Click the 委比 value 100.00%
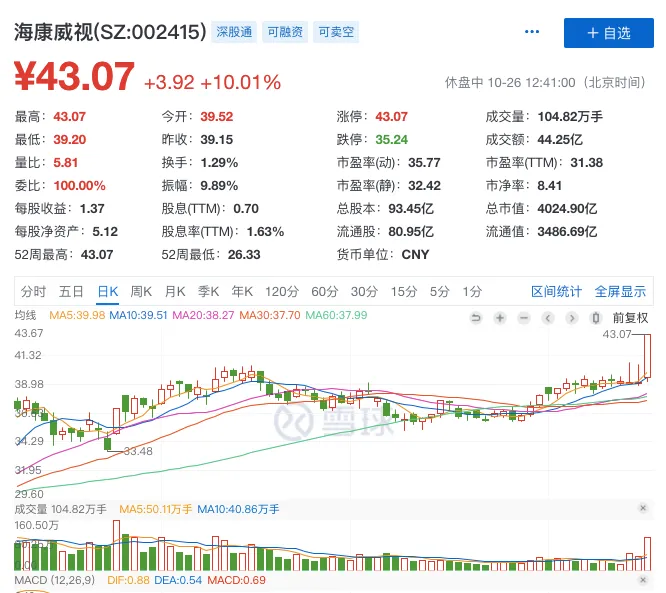 pos(79,186)
